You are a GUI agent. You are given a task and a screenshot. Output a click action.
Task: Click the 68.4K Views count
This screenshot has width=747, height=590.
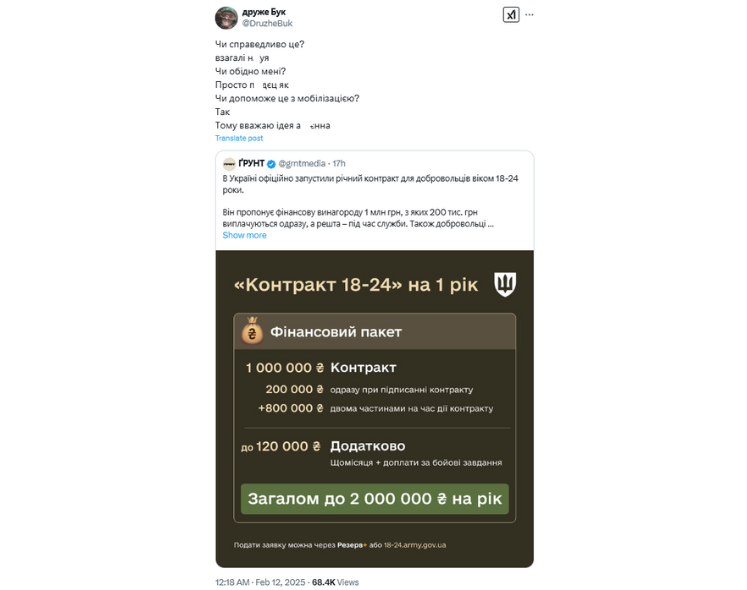[335, 582]
